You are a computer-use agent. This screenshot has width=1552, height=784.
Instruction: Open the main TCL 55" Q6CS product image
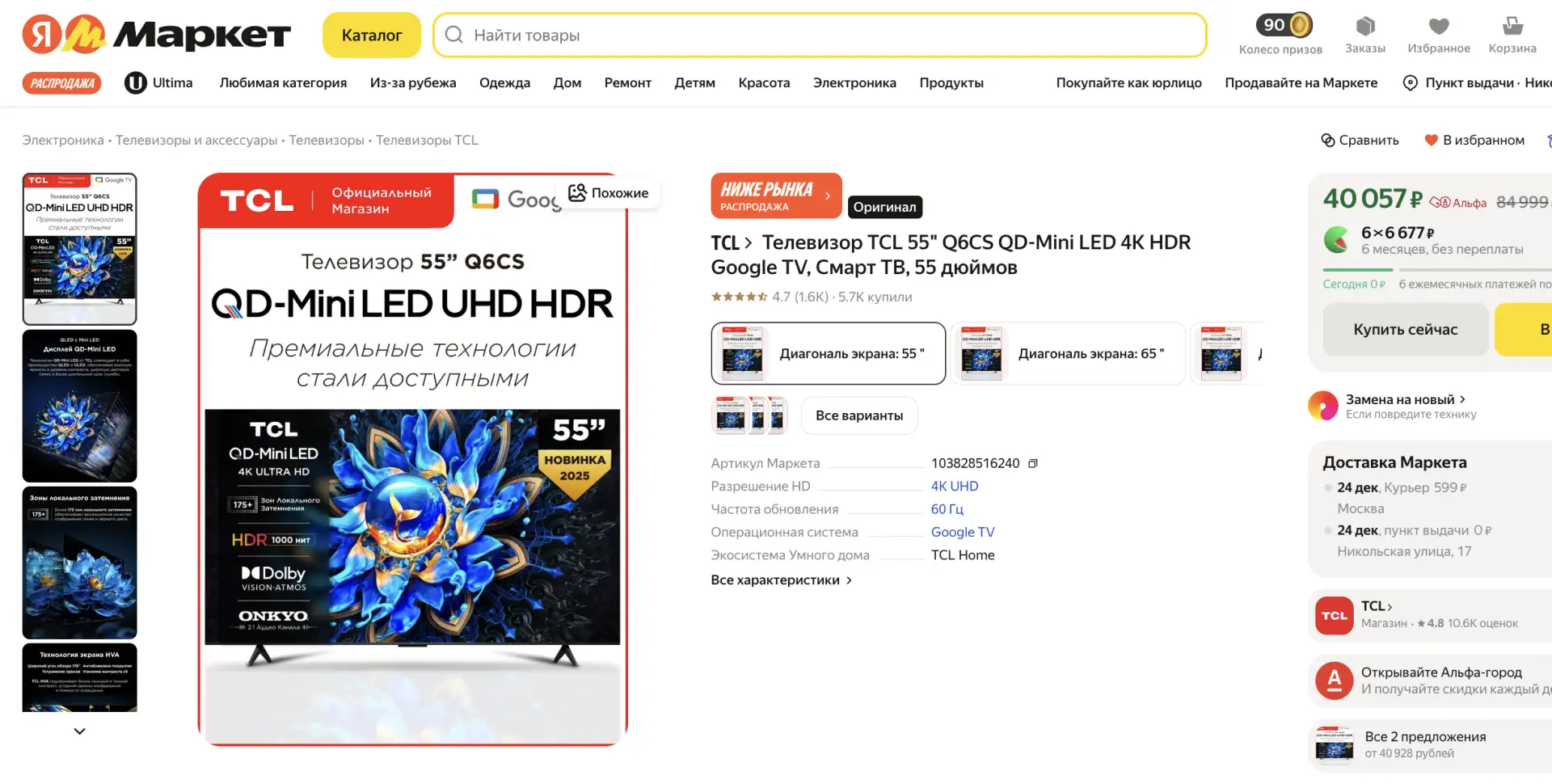[x=412, y=459]
